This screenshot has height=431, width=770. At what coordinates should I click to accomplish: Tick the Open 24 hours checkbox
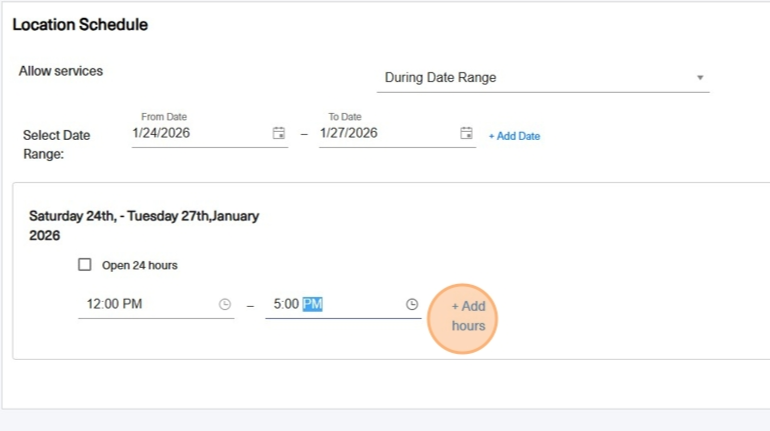[x=84, y=265]
